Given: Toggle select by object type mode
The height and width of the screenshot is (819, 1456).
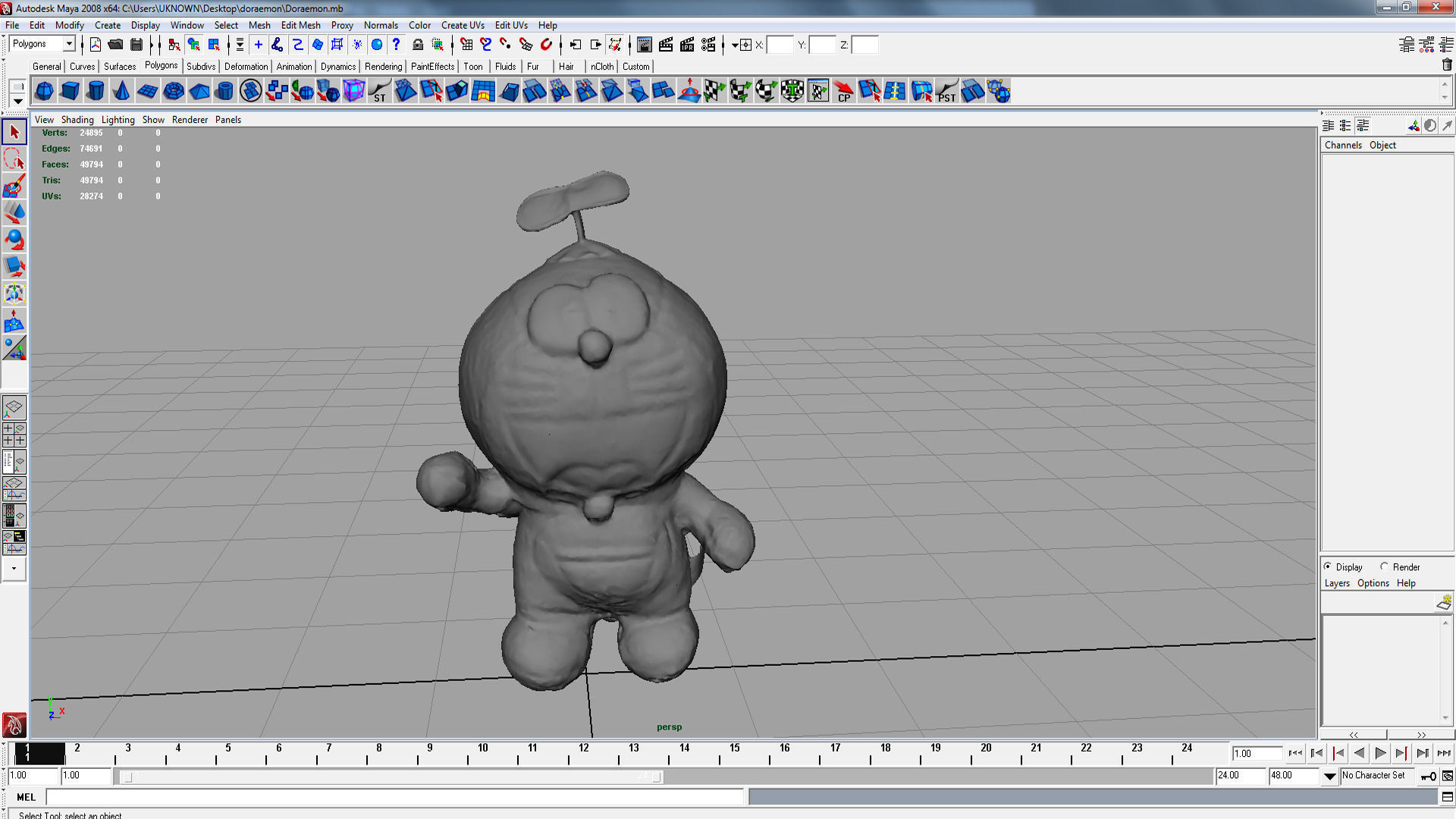Looking at the screenshot, I should point(194,45).
